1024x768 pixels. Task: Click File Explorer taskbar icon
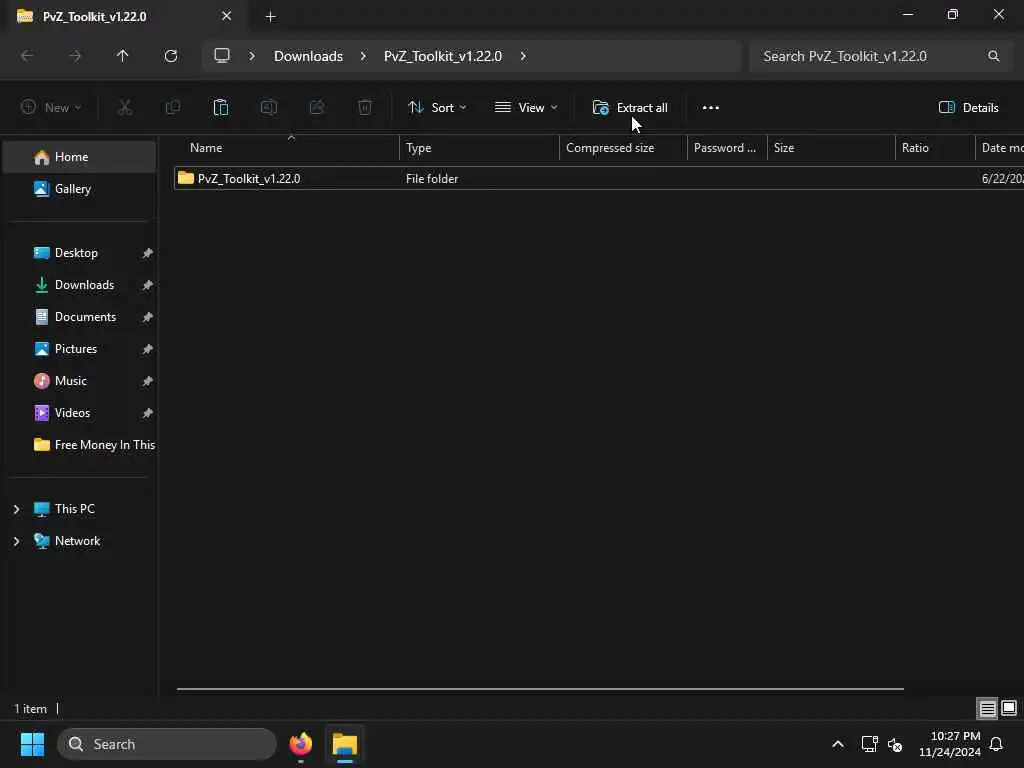click(x=345, y=744)
